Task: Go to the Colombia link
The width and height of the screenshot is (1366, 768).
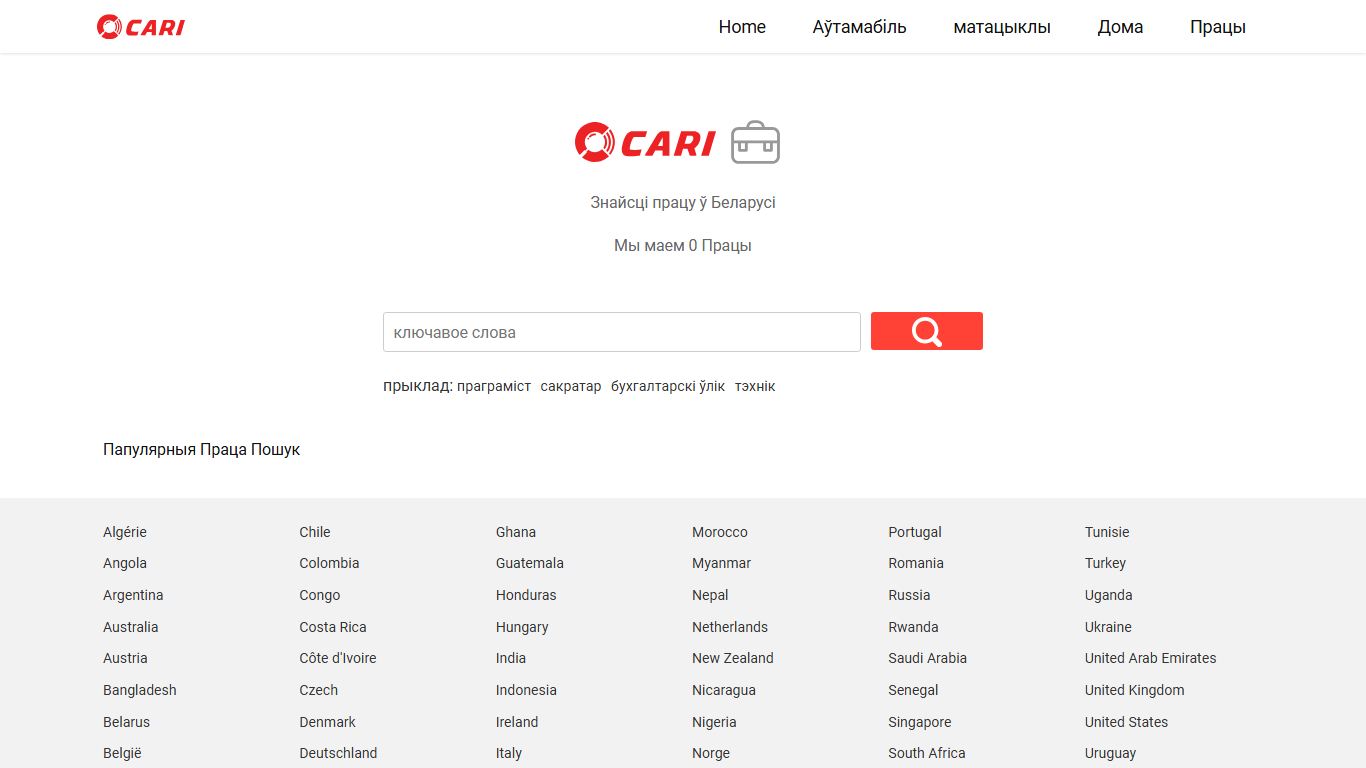Action: (x=329, y=563)
